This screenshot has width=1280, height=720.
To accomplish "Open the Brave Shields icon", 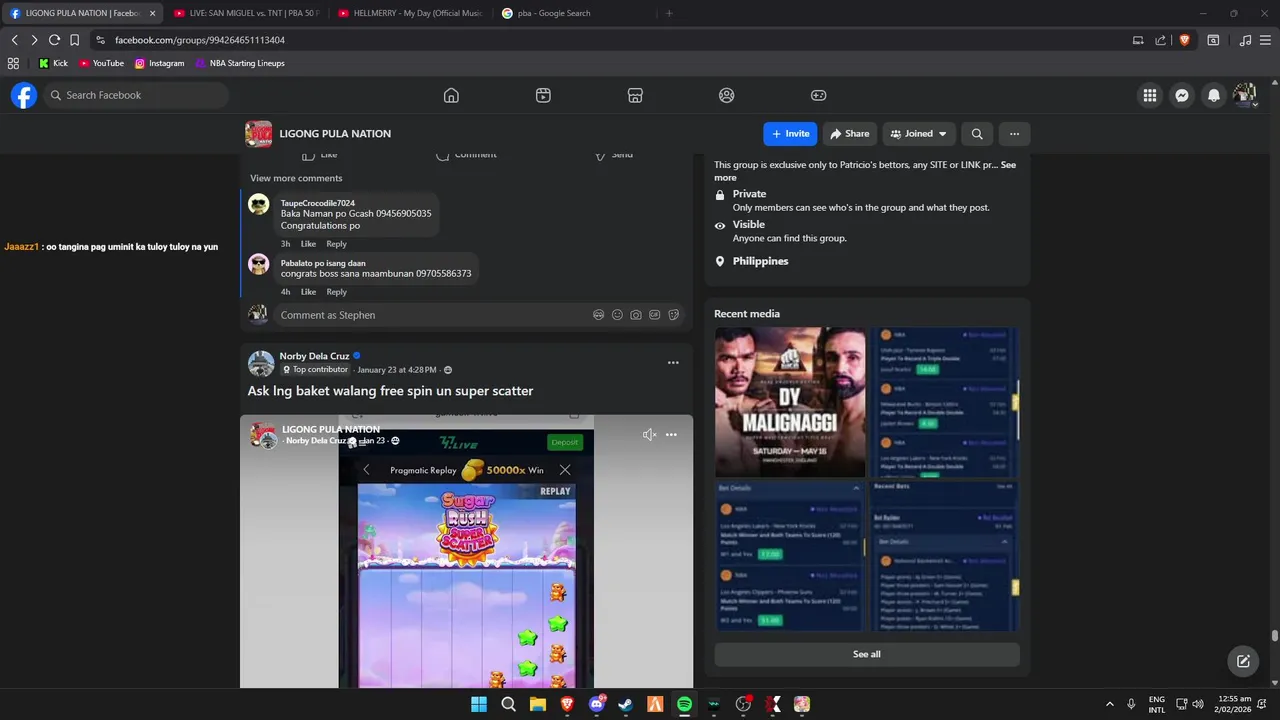I will [x=1185, y=40].
